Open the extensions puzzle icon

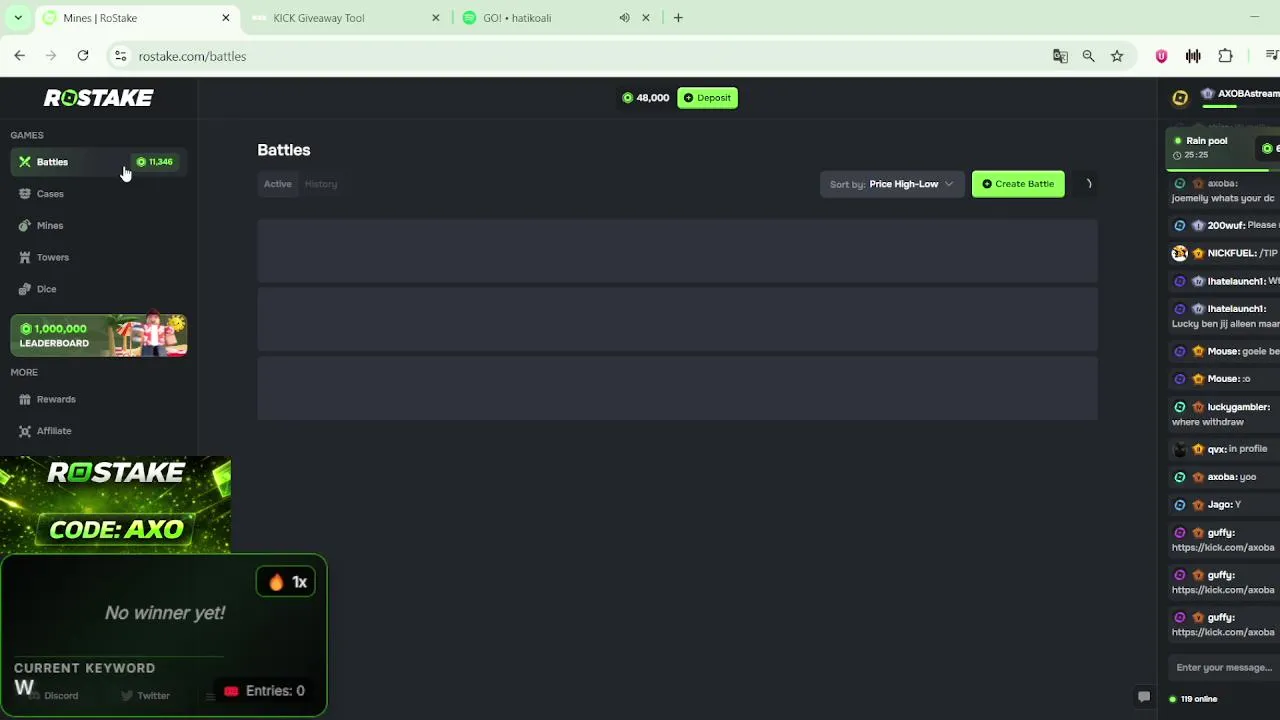tap(1225, 56)
